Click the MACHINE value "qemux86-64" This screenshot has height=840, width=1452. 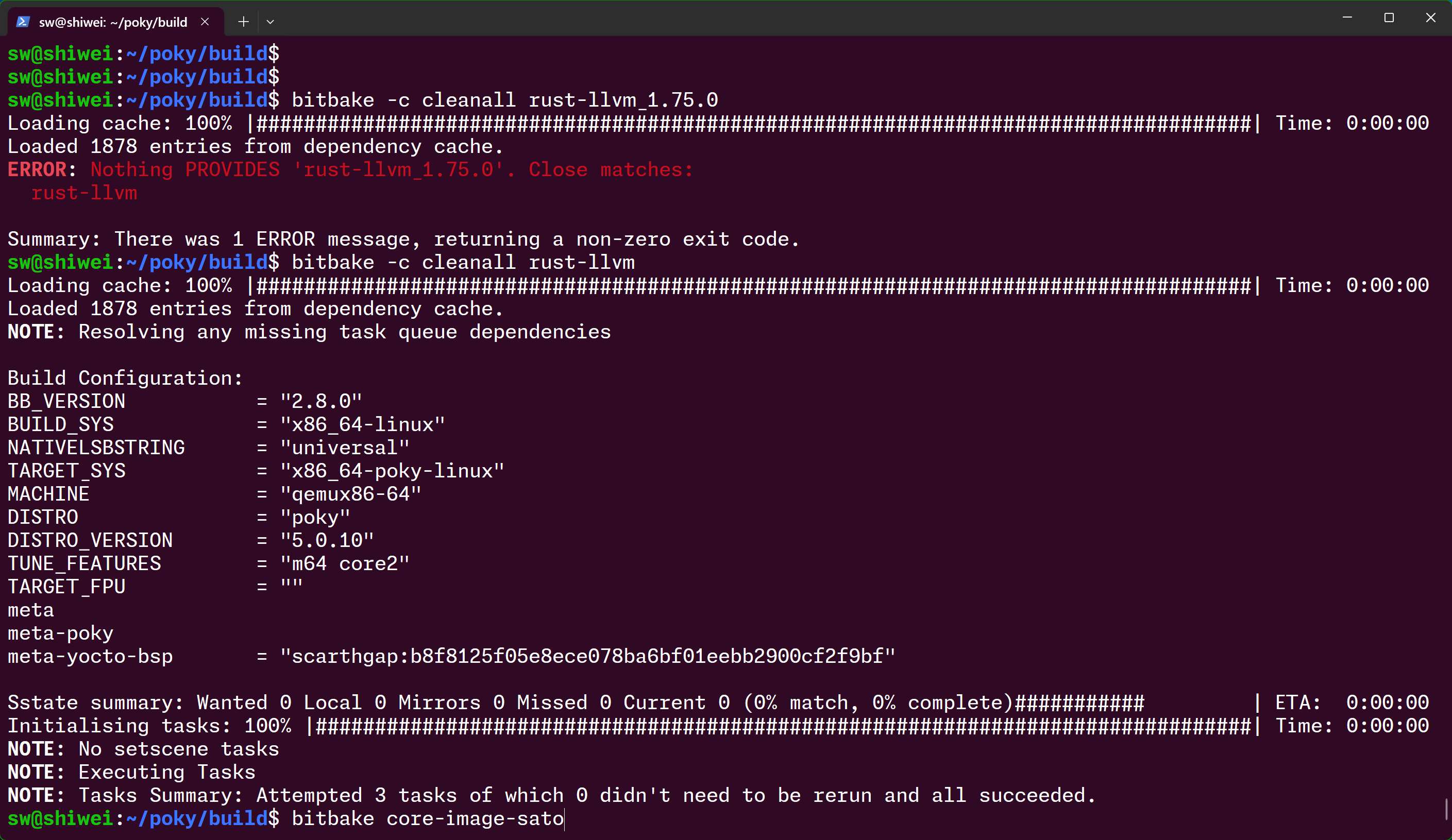351,494
